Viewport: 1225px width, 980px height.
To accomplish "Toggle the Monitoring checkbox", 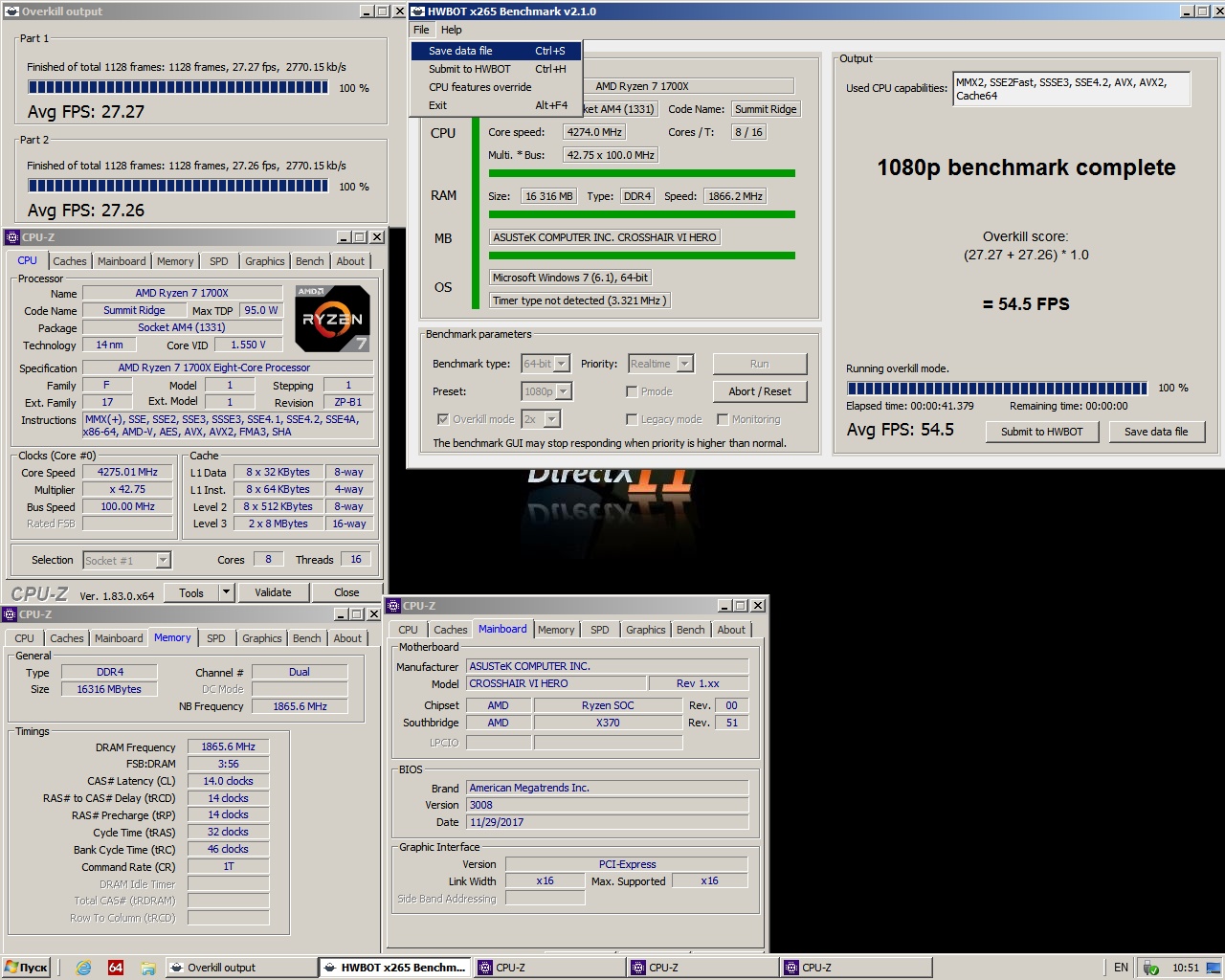I will 723,419.
